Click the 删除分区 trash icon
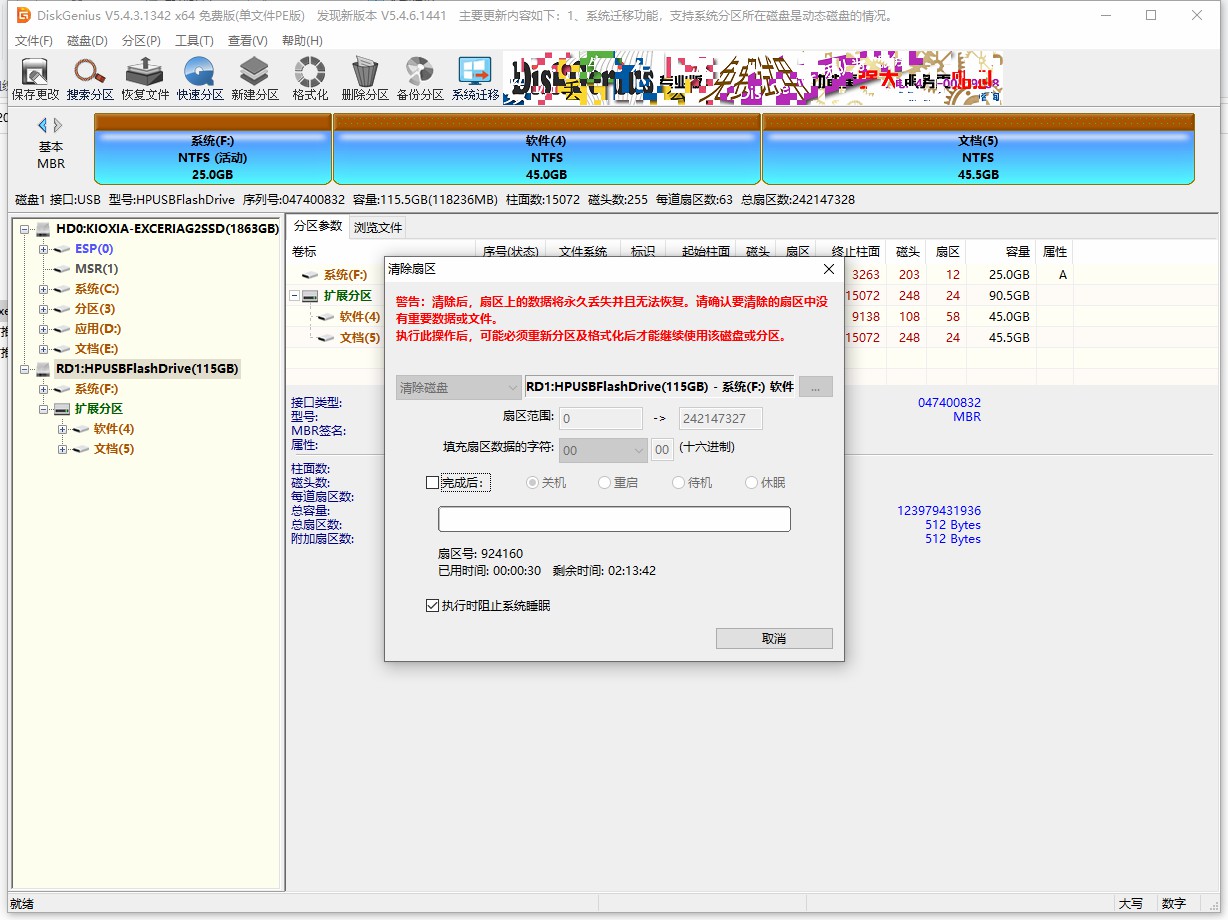Screen dimensions: 1228x920 pos(365,79)
